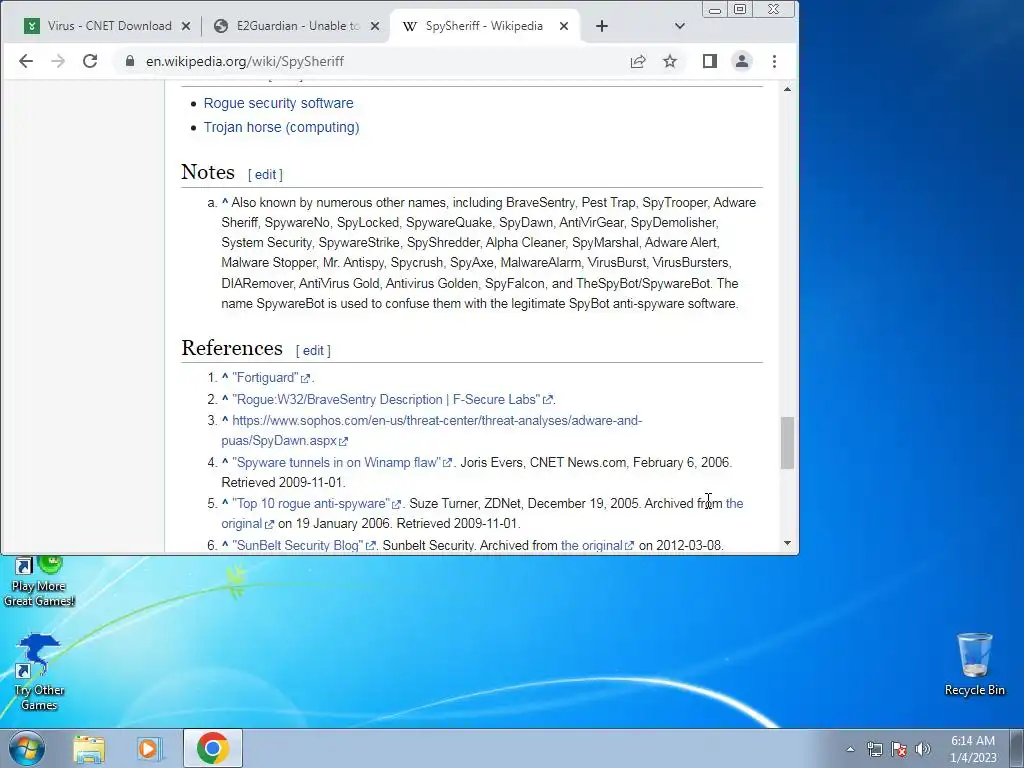The height and width of the screenshot is (768, 1024).
Task: Go back using the browser back arrow
Action: 25,61
